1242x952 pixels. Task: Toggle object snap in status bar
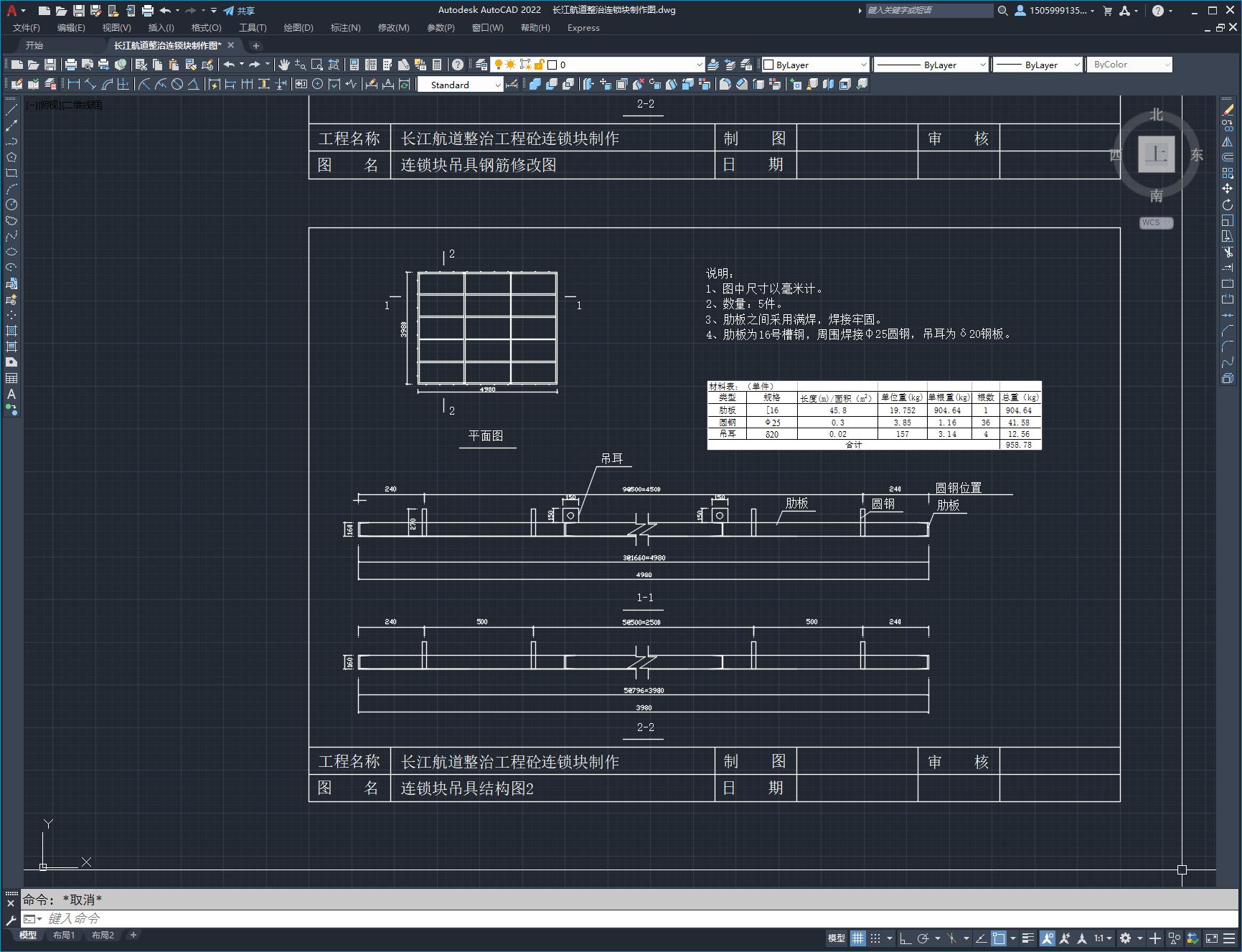[999, 938]
